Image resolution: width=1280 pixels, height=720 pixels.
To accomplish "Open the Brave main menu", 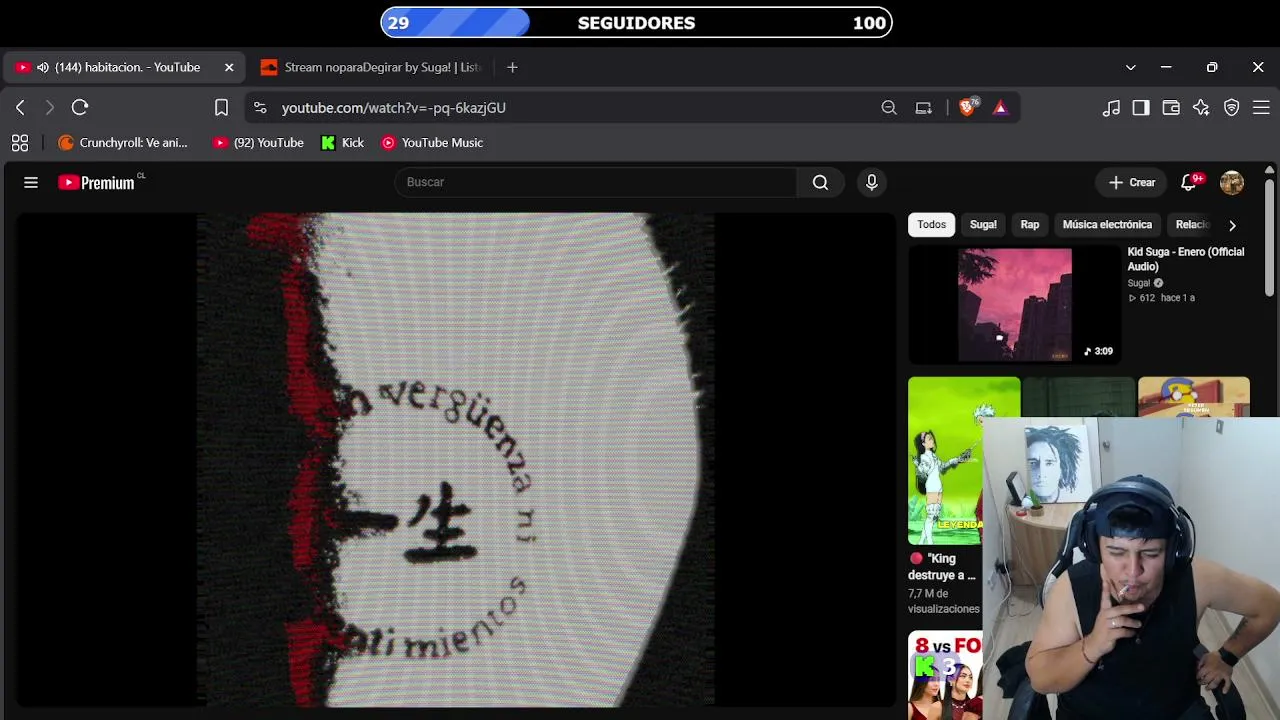I will pyautogui.click(x=1261, y=107).
